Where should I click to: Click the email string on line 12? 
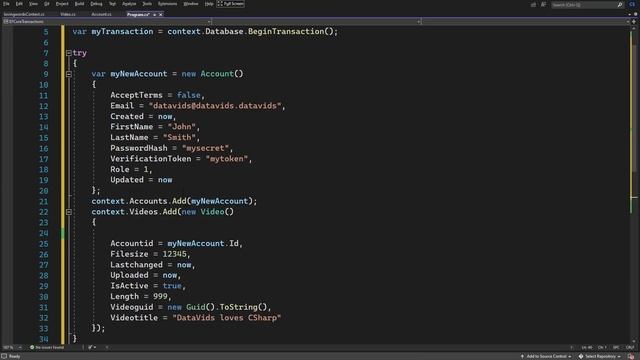(x=215, y=106)
